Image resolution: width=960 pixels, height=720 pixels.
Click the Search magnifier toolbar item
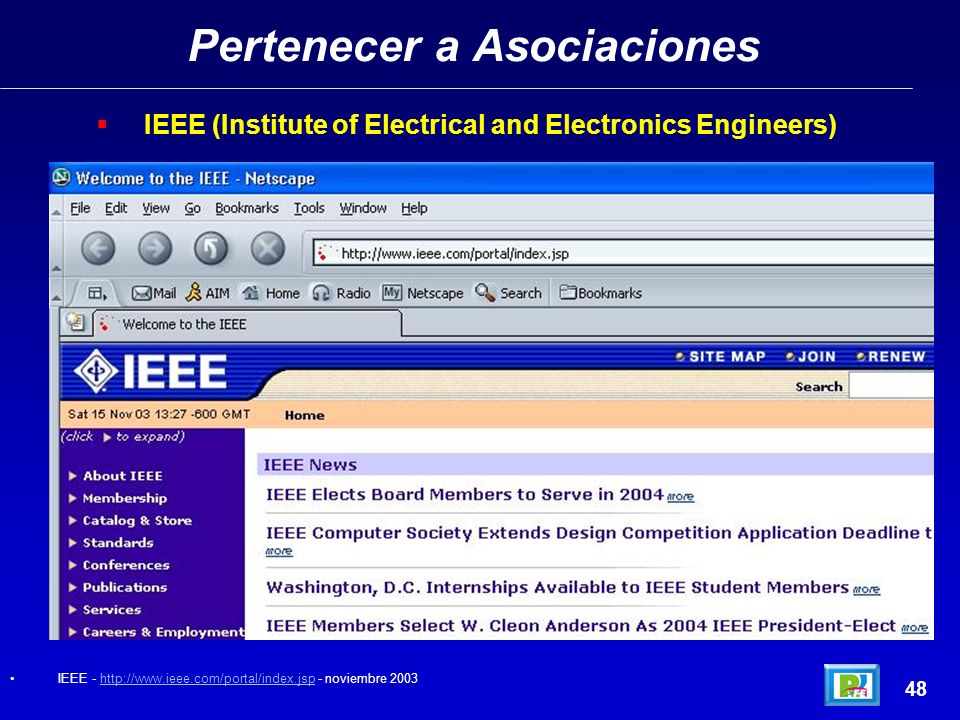[508, 293]
